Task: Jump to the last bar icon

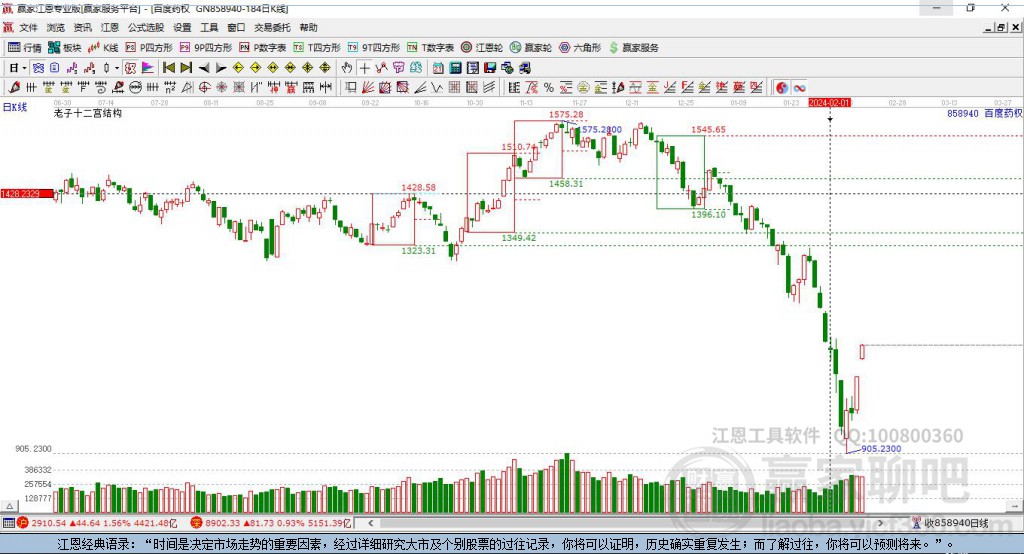Action: point(186,68)
